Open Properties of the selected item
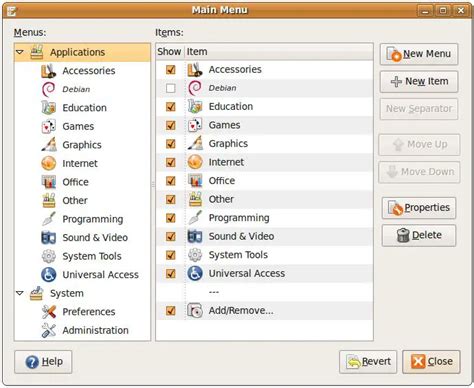 tap(419, 208)
